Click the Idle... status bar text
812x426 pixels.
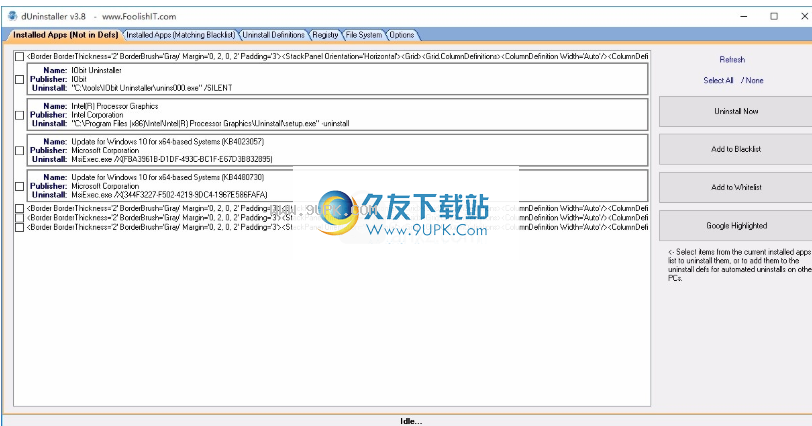click(411, 421)
